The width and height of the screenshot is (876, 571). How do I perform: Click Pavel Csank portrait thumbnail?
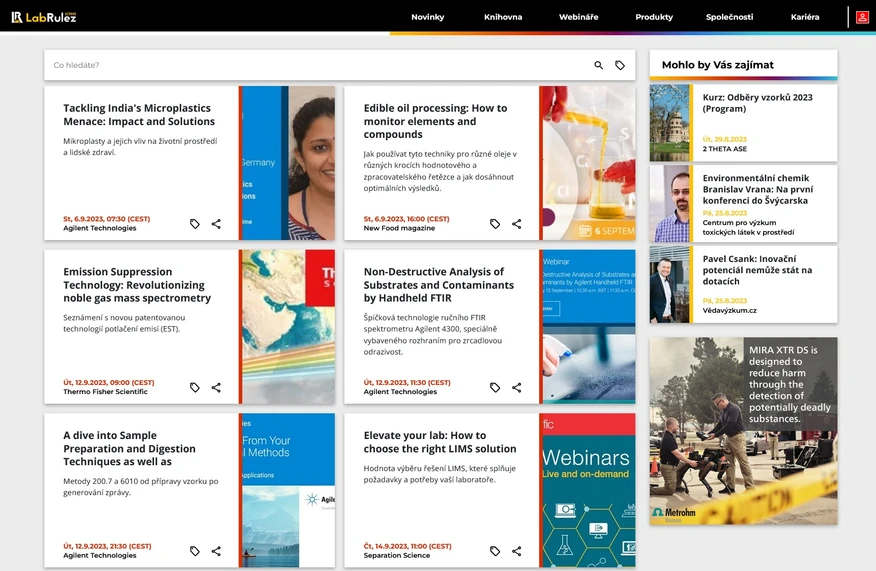coord(670,285)
